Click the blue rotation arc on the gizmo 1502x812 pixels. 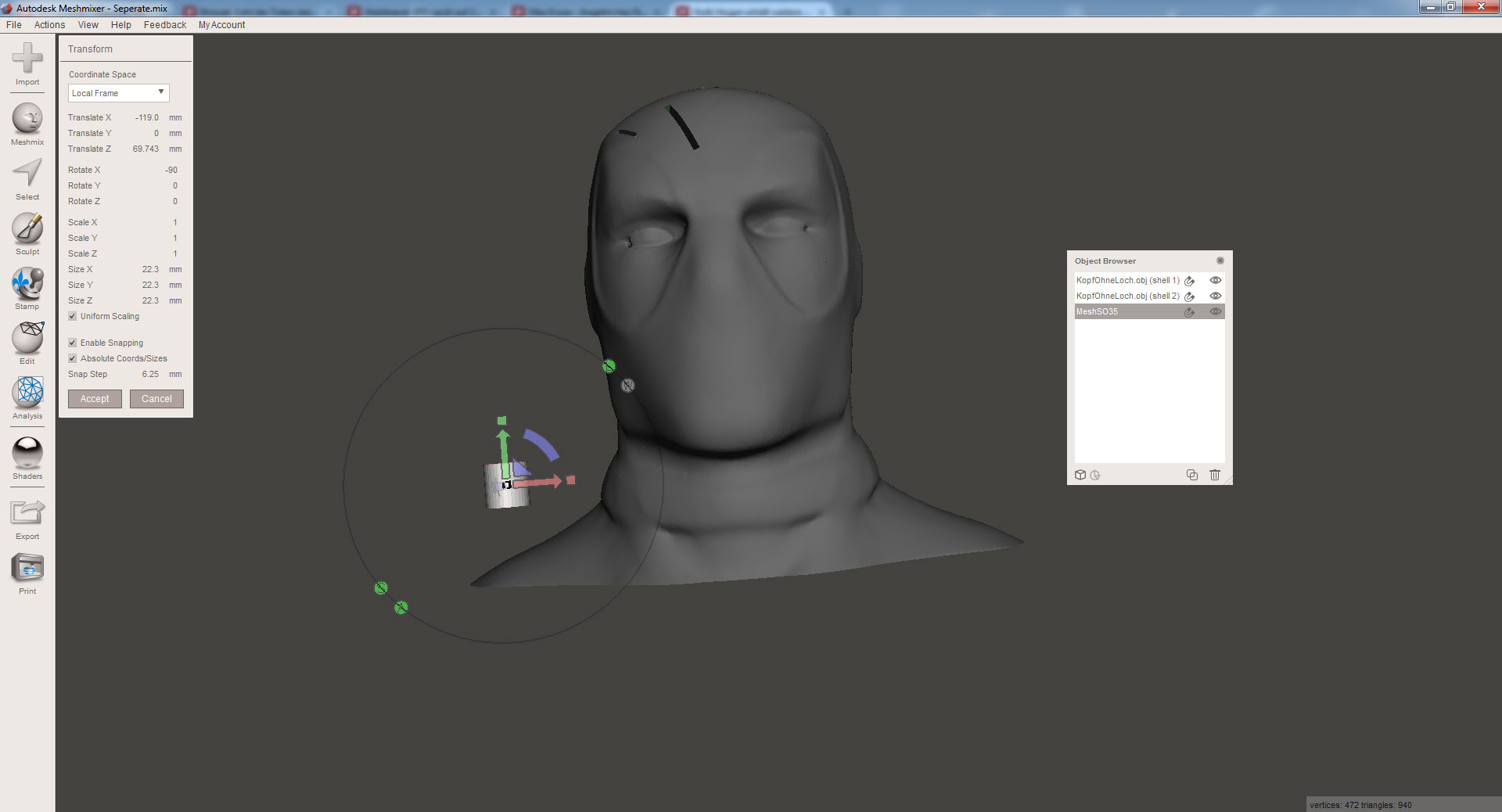(541, 444)
